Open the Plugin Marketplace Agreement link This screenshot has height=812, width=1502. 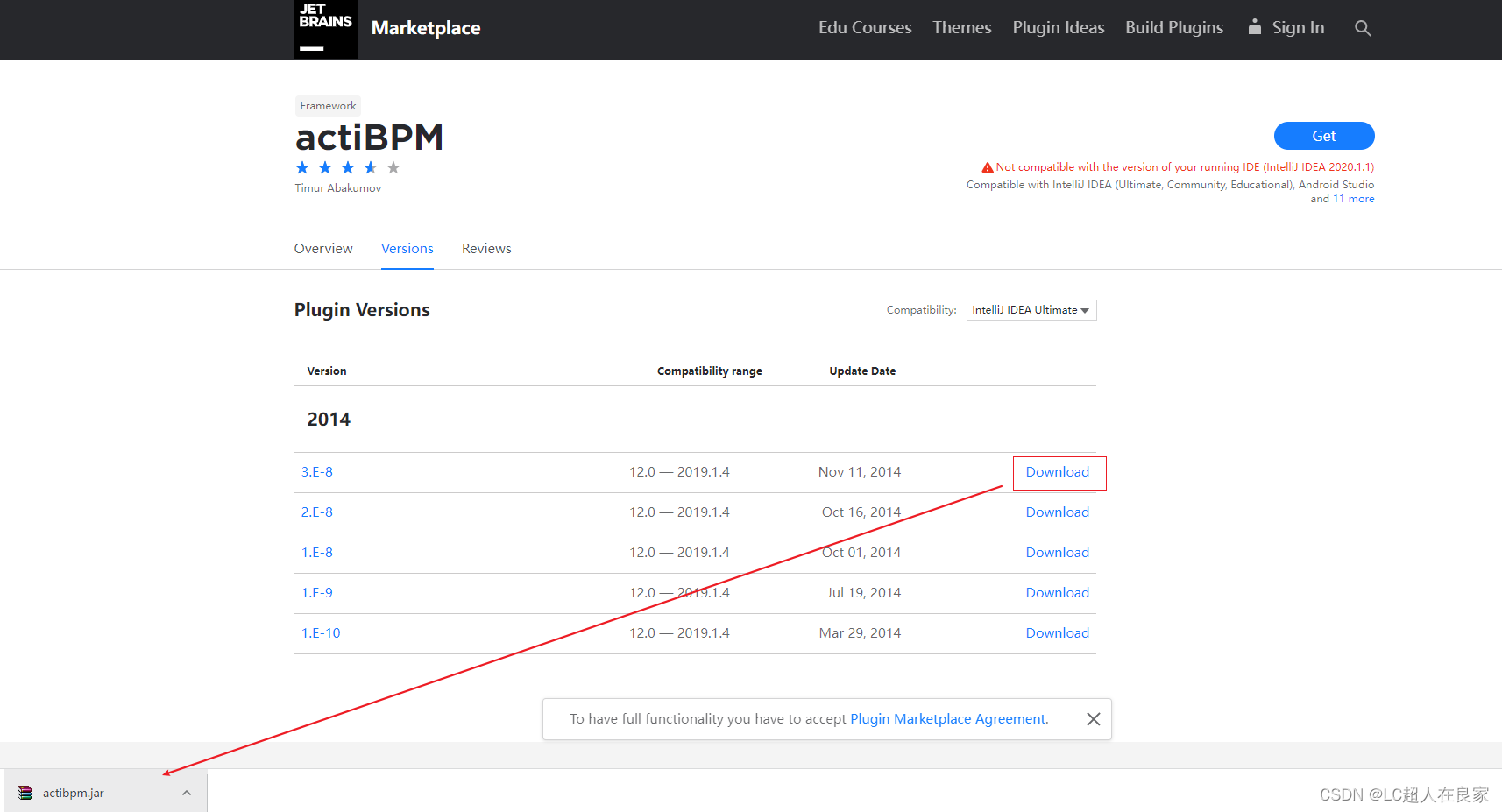(949, 719)
